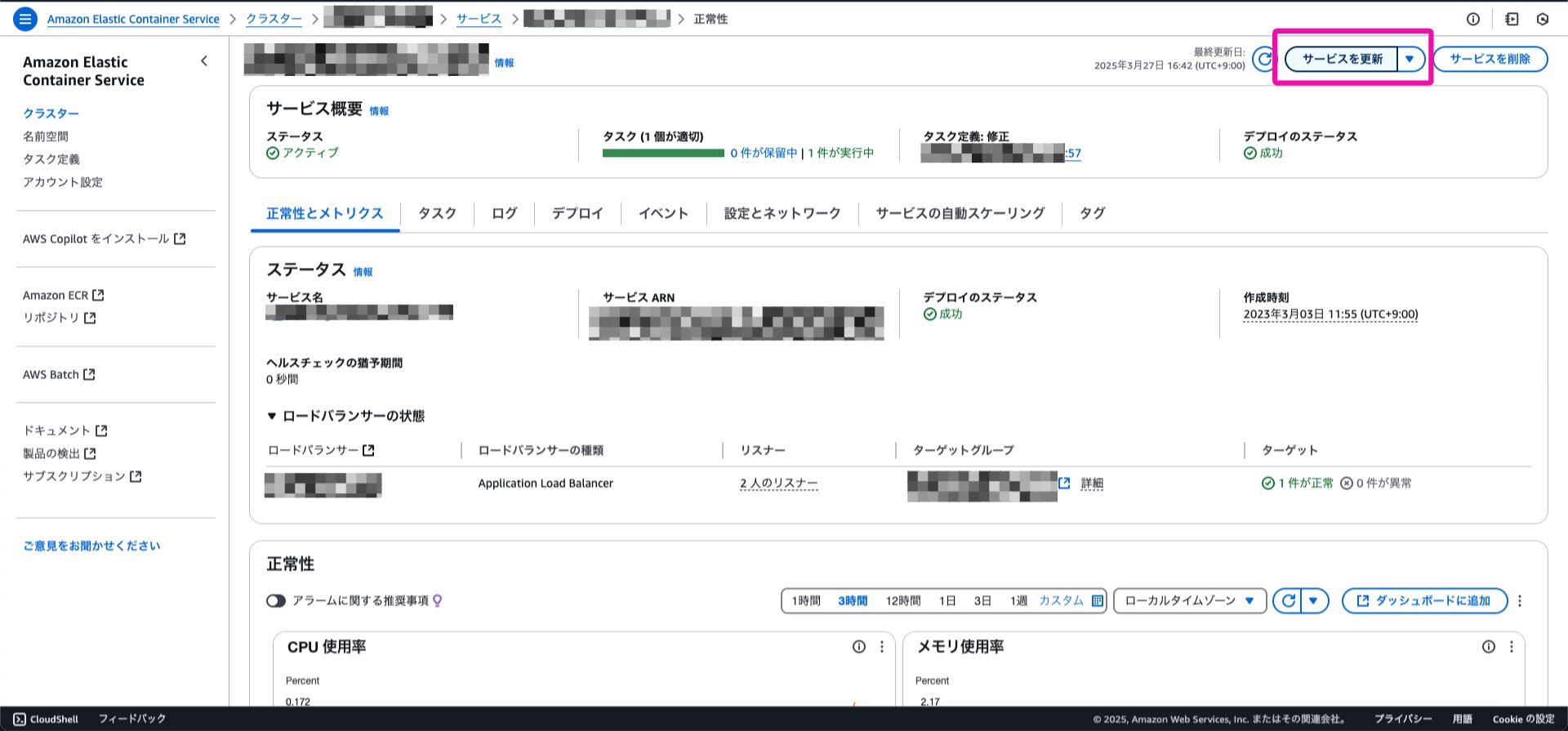The height and width of the screenshot is (731, 1568).
Task: Click 0 件が保留中 tasks link
Action: 764,153
